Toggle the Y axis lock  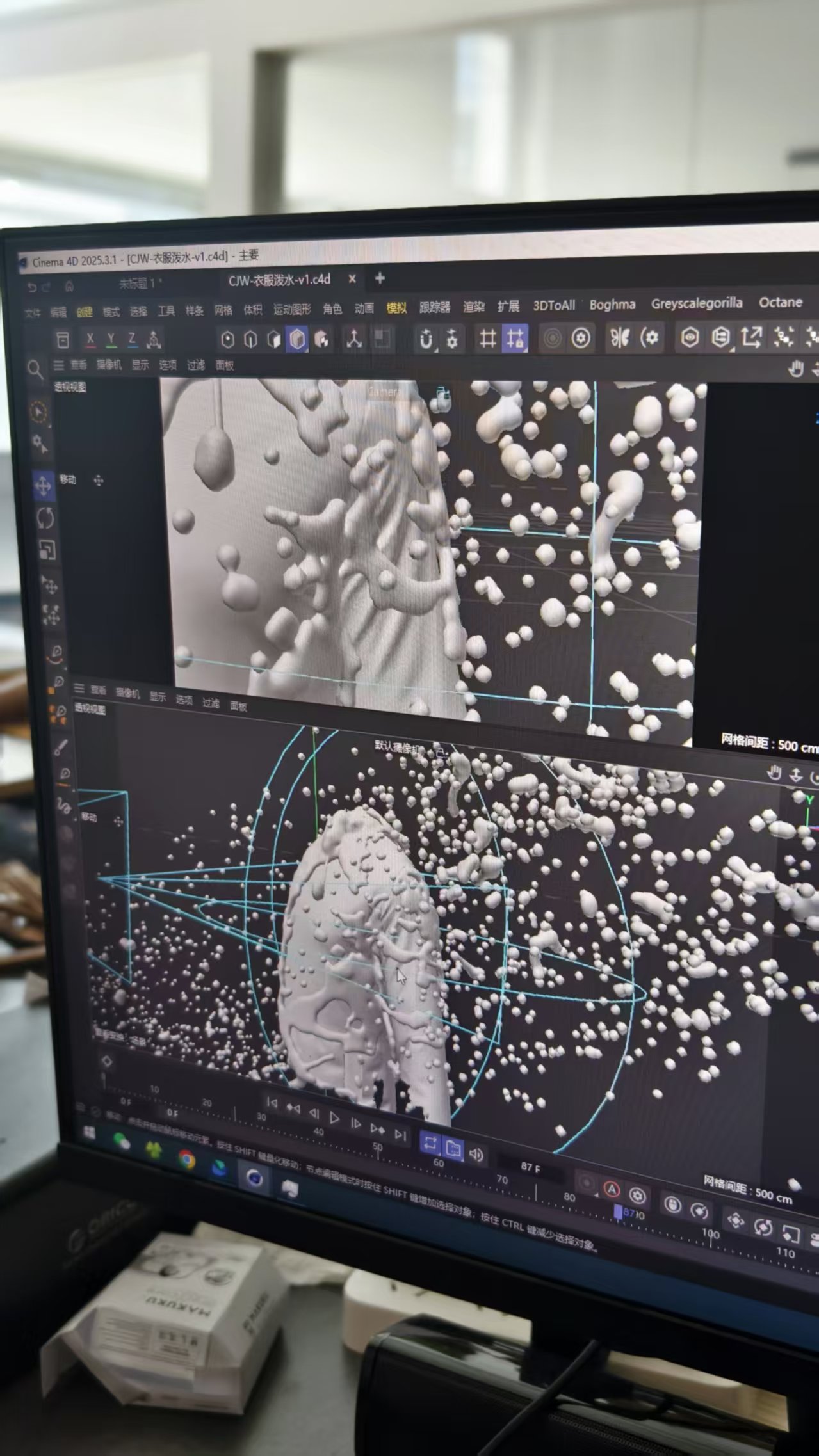click(111, 339)
